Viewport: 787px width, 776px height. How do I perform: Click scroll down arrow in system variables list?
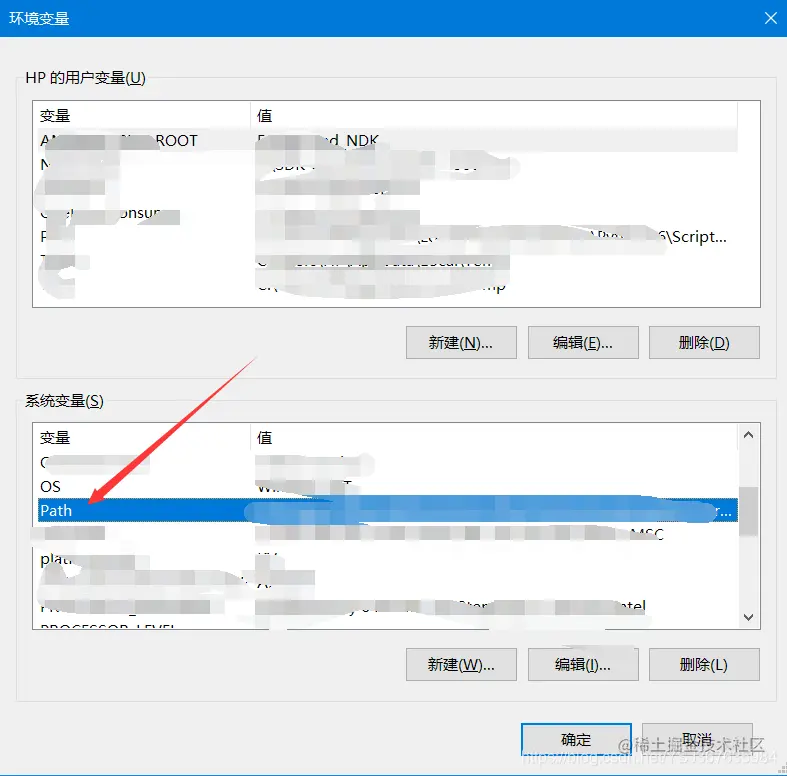pos(748,617)
